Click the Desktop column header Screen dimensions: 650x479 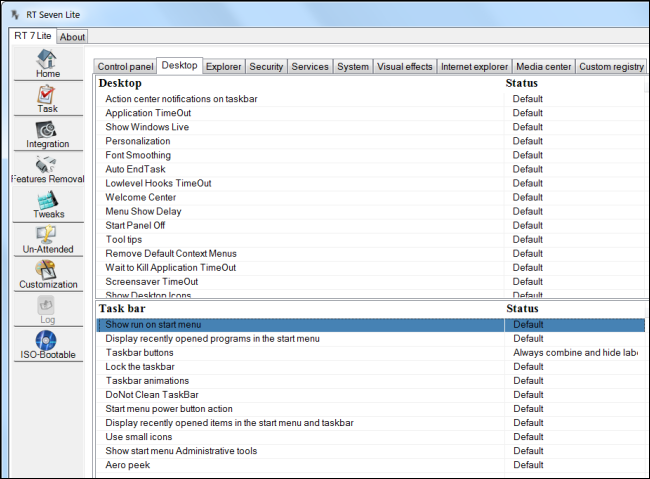click(120, 83)
